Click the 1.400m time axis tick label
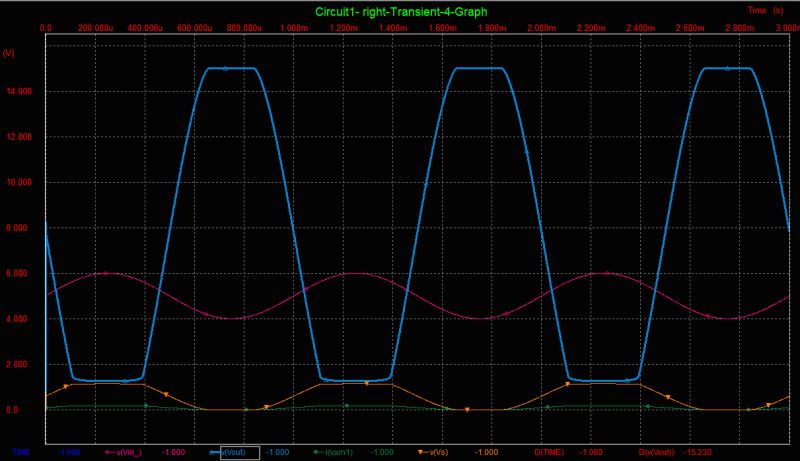 [x=393, y=28]
